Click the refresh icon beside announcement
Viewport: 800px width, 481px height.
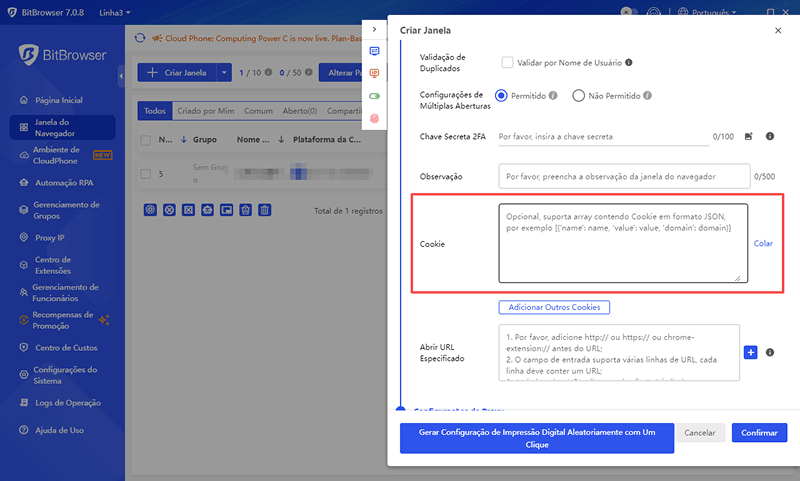[x=140, y=38]
